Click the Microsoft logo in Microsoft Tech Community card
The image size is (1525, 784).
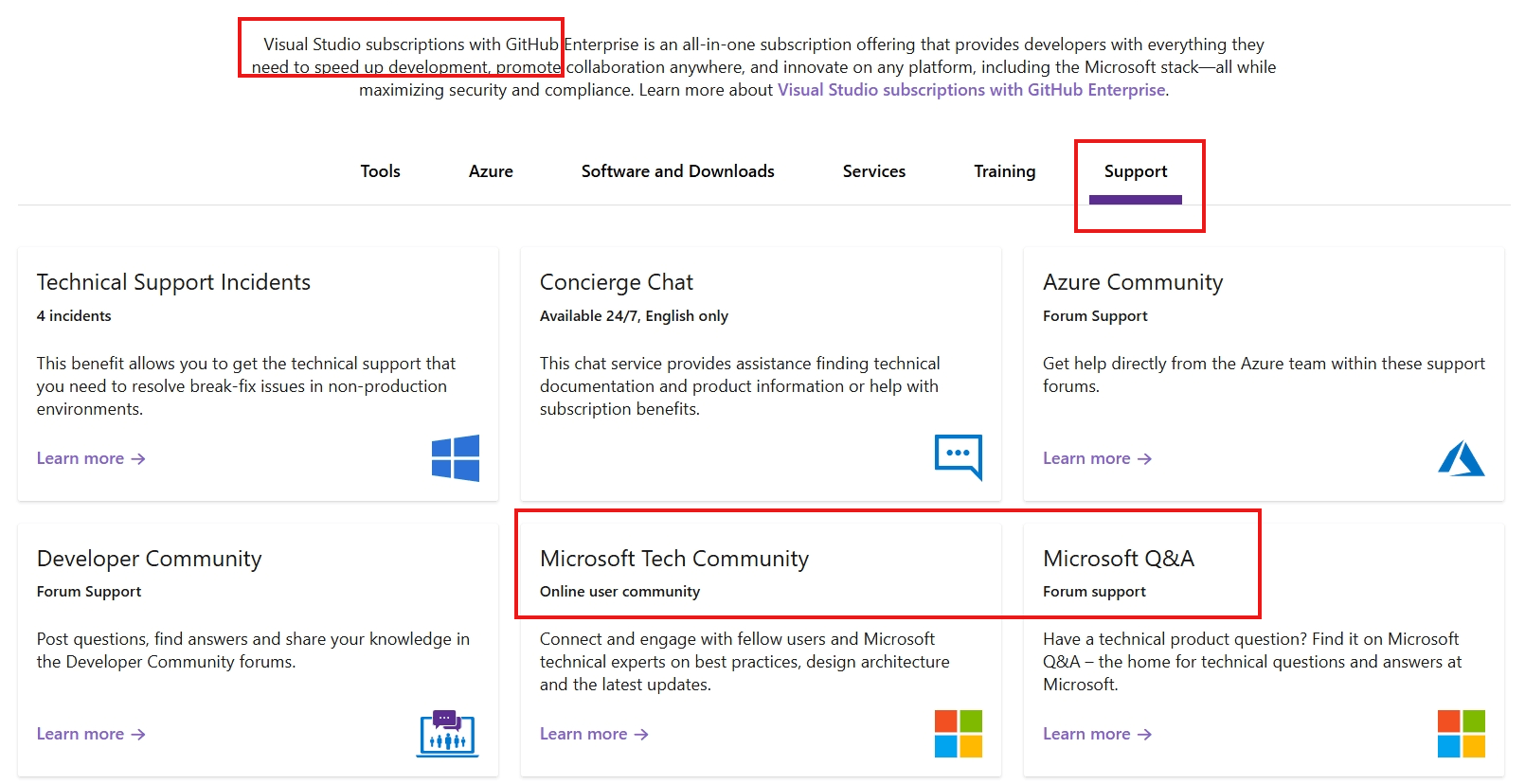pos(959,734)
